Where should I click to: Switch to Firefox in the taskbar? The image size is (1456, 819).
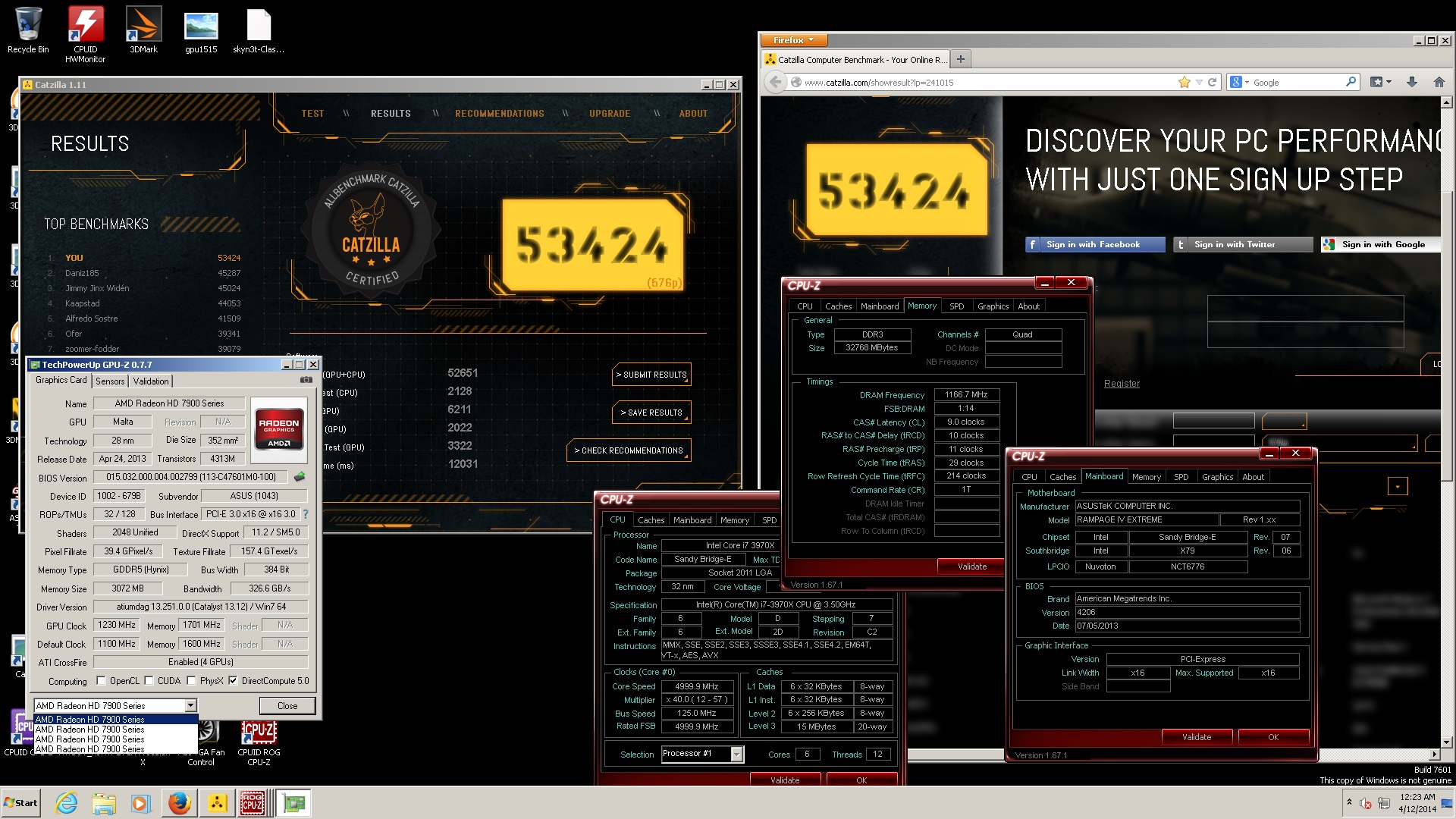coord(179,803)
